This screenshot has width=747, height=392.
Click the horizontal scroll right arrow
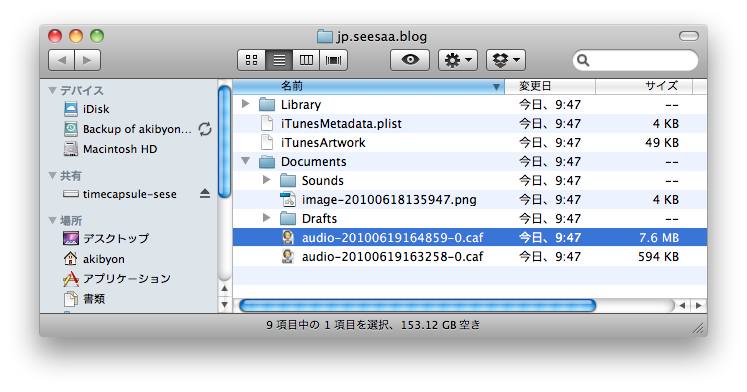pos(698,305)
